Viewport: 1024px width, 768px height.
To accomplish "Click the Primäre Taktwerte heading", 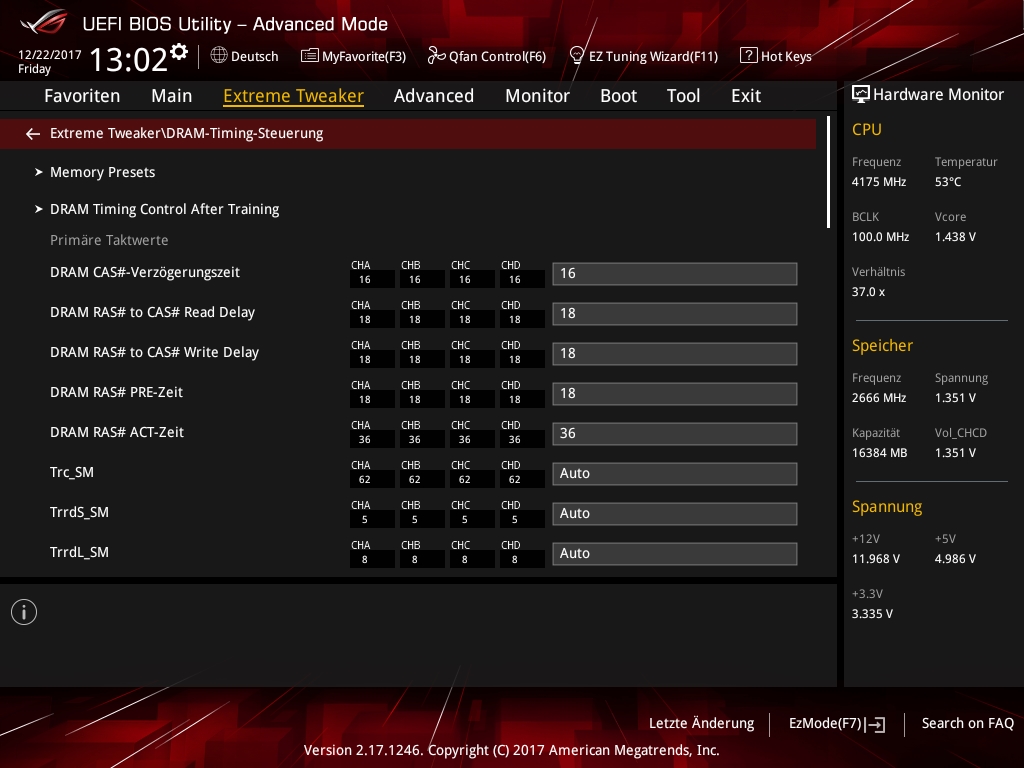I will [x=109, y=240].
